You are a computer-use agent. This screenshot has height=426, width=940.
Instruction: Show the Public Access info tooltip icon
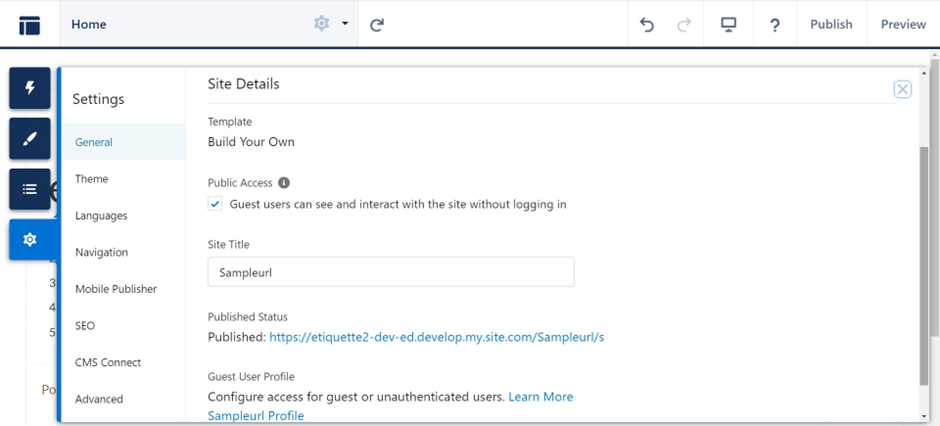(284, 183)
